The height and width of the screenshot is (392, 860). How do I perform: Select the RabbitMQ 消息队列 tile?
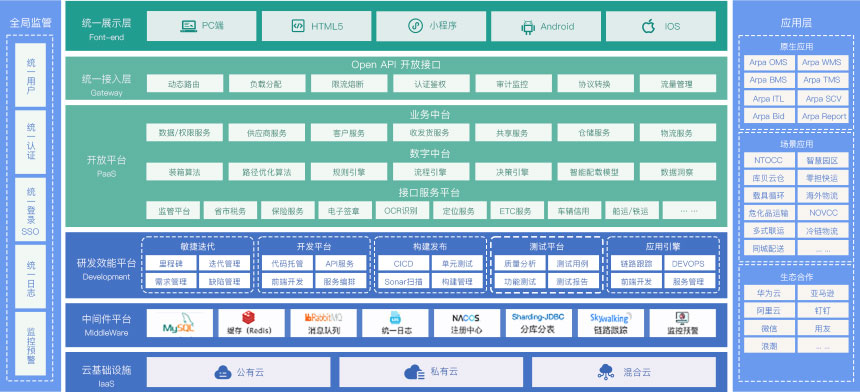coord(324,323)
